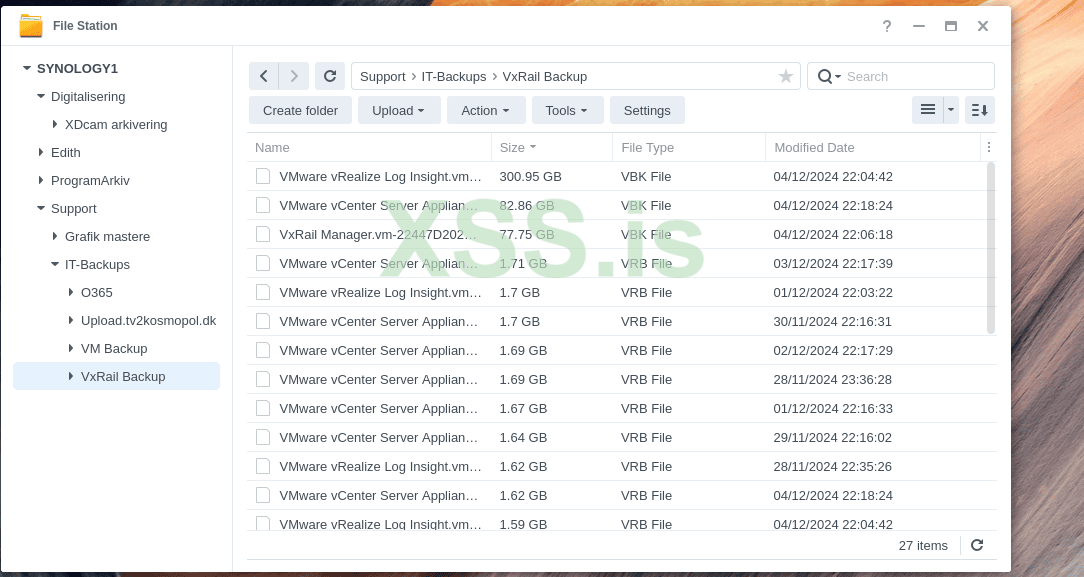Expand the Edith folder arrow
The image size is (1084, 577).
click(x=41, y=152)
